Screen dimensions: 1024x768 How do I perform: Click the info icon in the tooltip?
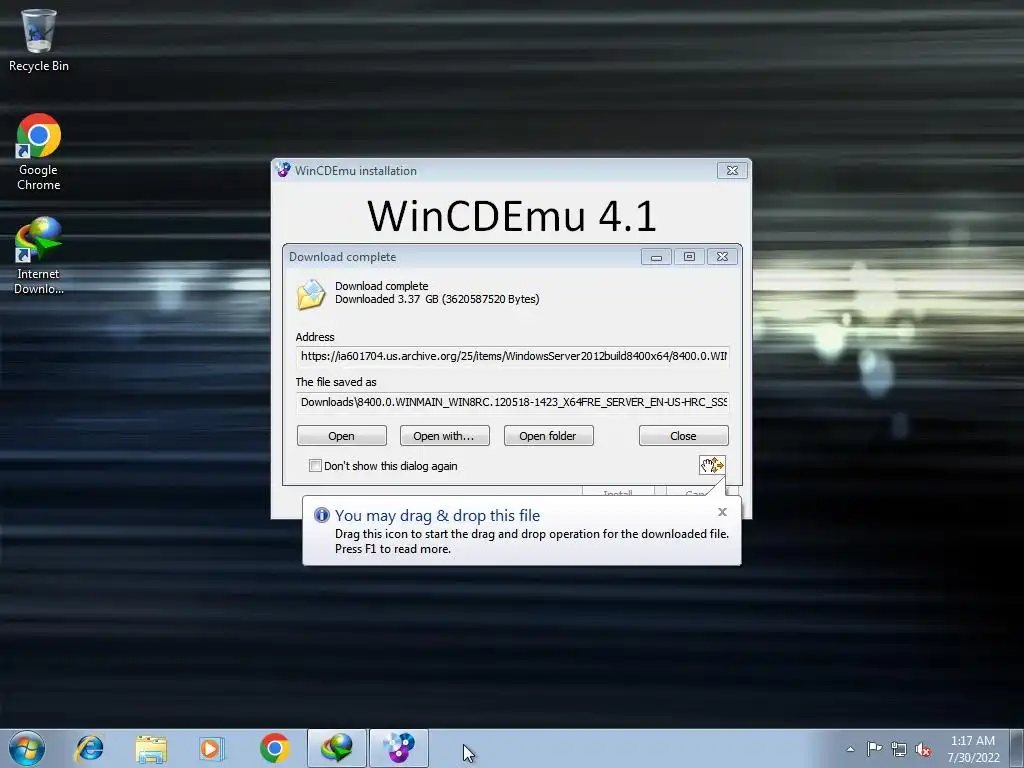point(321,515)
